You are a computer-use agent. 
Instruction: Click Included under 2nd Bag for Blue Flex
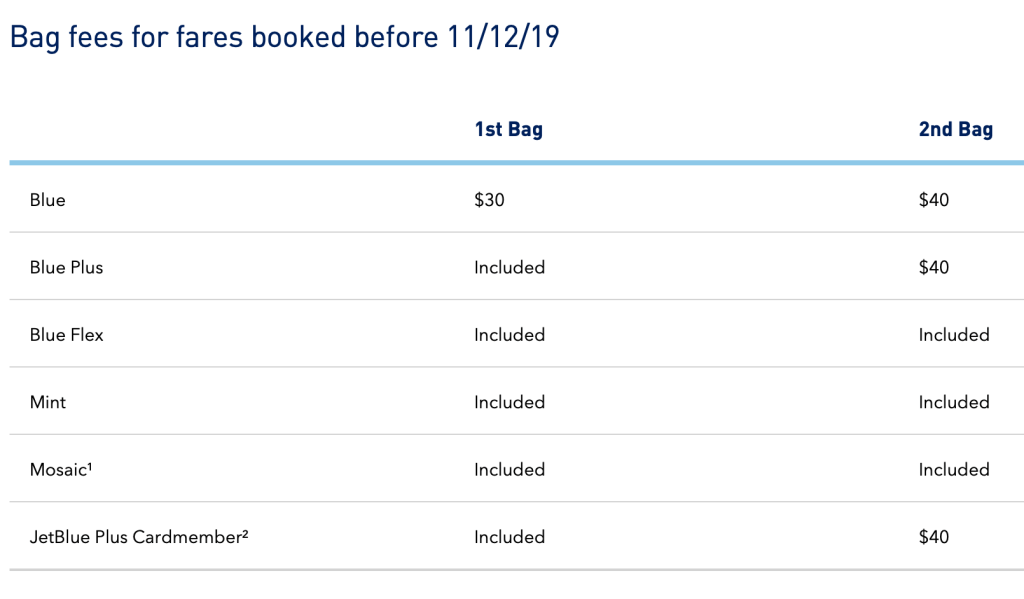pos(954,335)
